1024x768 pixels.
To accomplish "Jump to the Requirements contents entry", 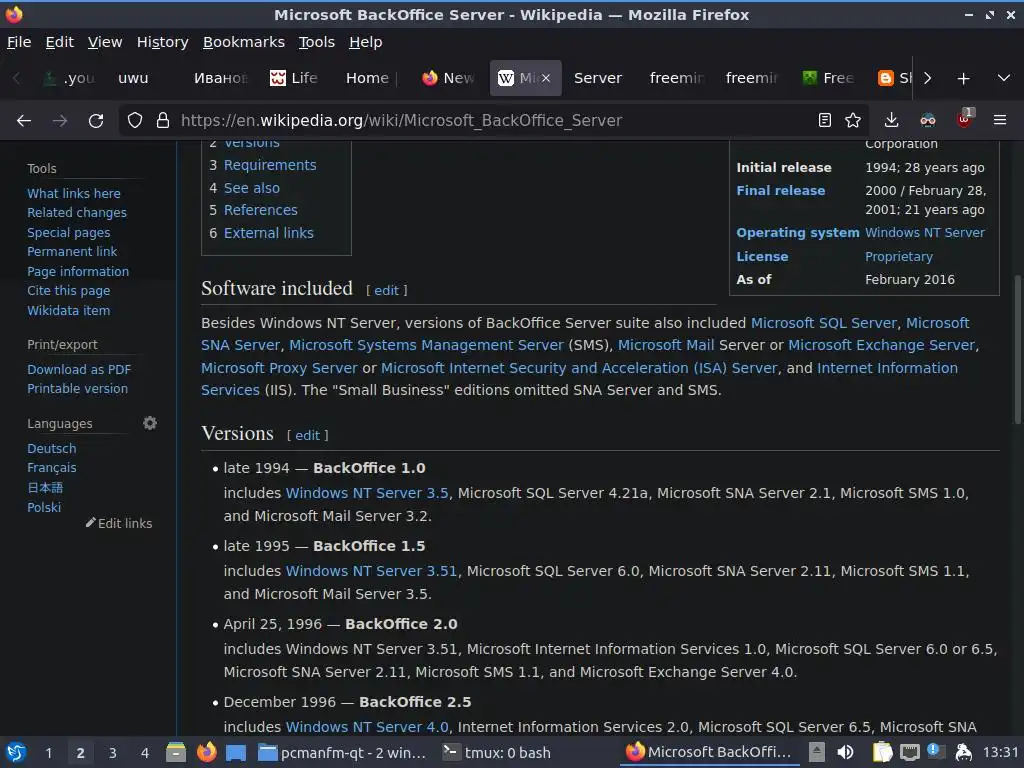I will pos(270,165).
